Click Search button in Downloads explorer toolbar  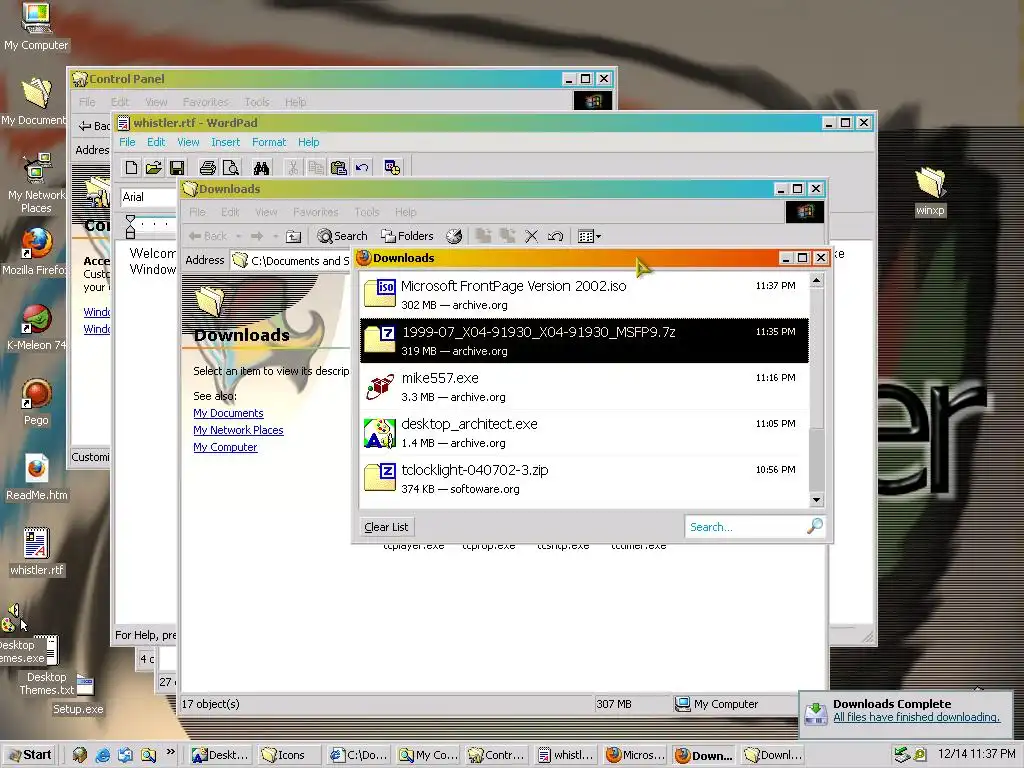coord(342,236)
